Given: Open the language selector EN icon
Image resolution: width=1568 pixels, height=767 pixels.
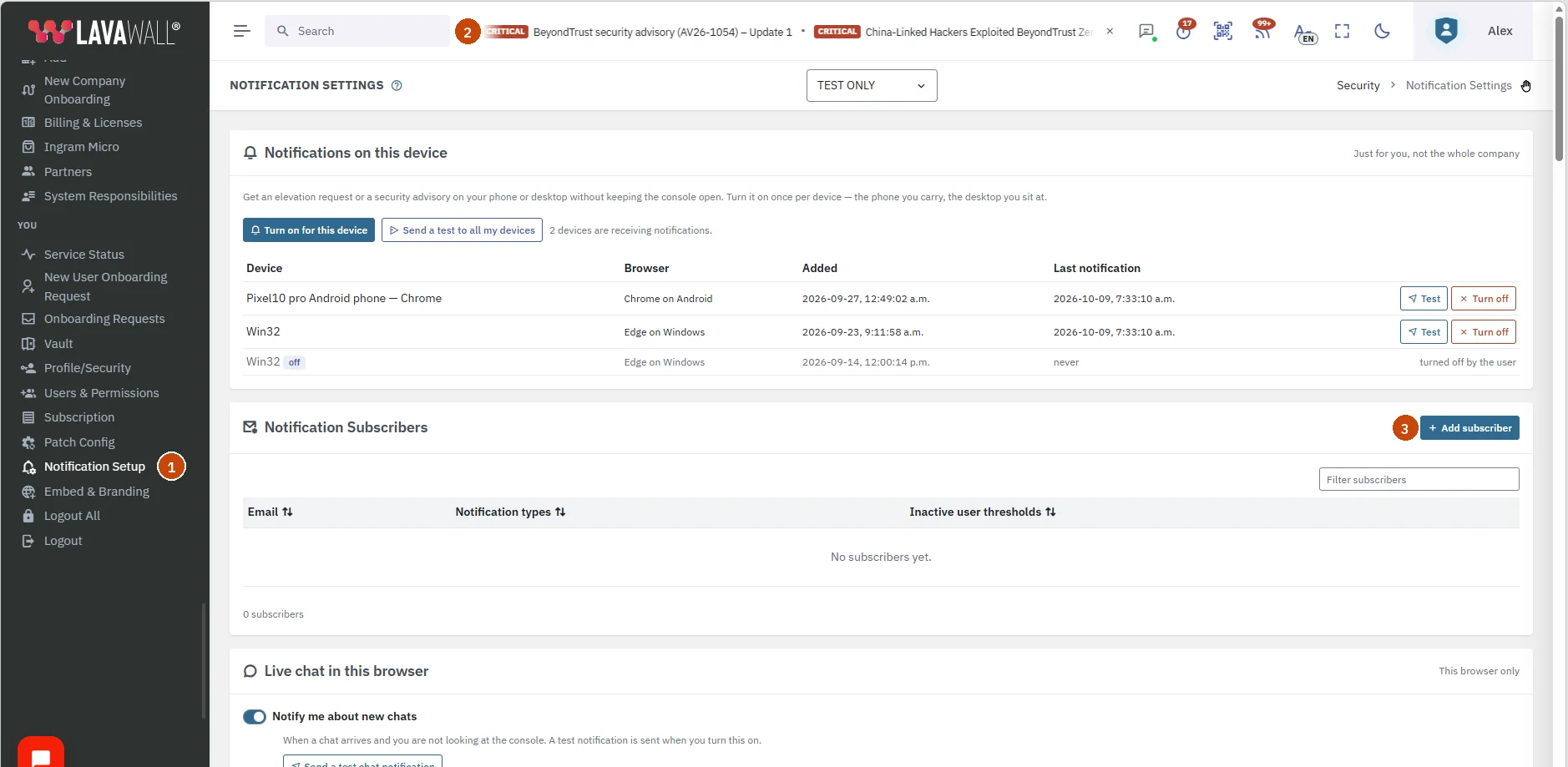Looking at the screenshot, I should tap(1304, 33).
